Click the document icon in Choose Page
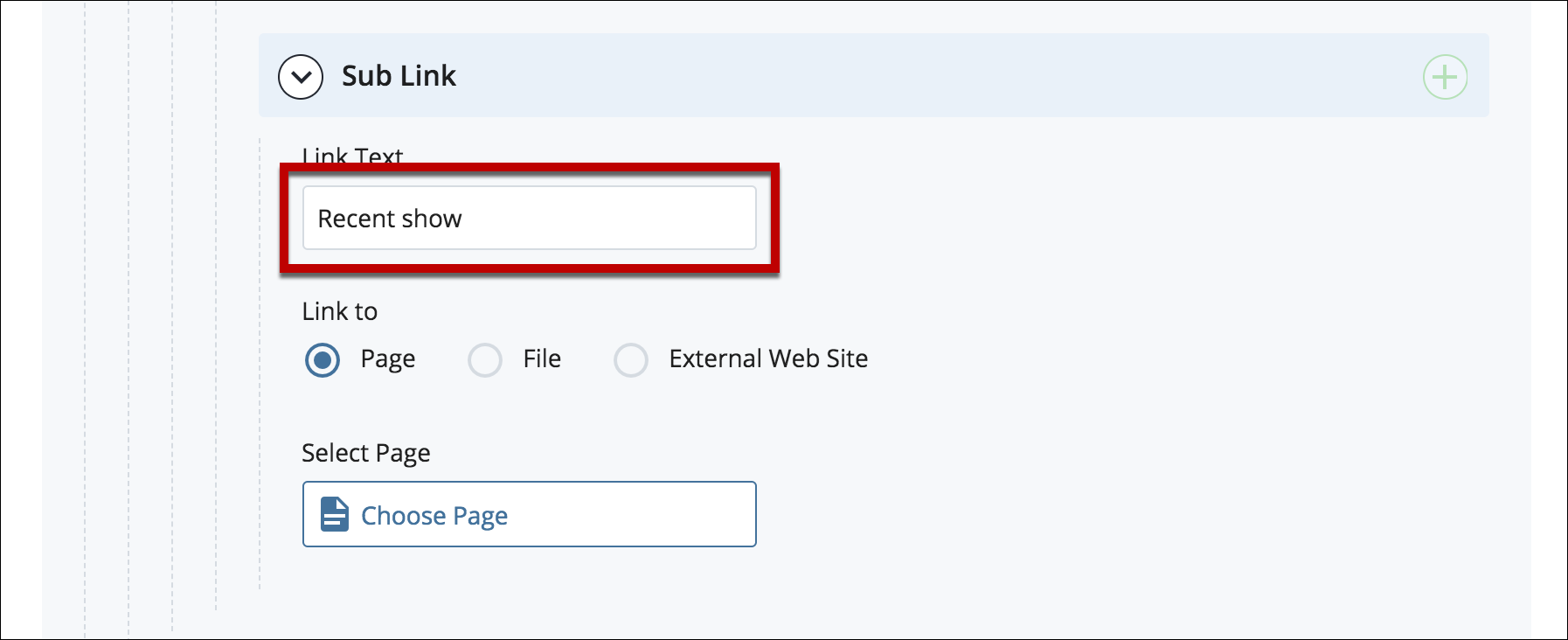The width and height of the screenshot is (1568, 640). click(334, 515)
